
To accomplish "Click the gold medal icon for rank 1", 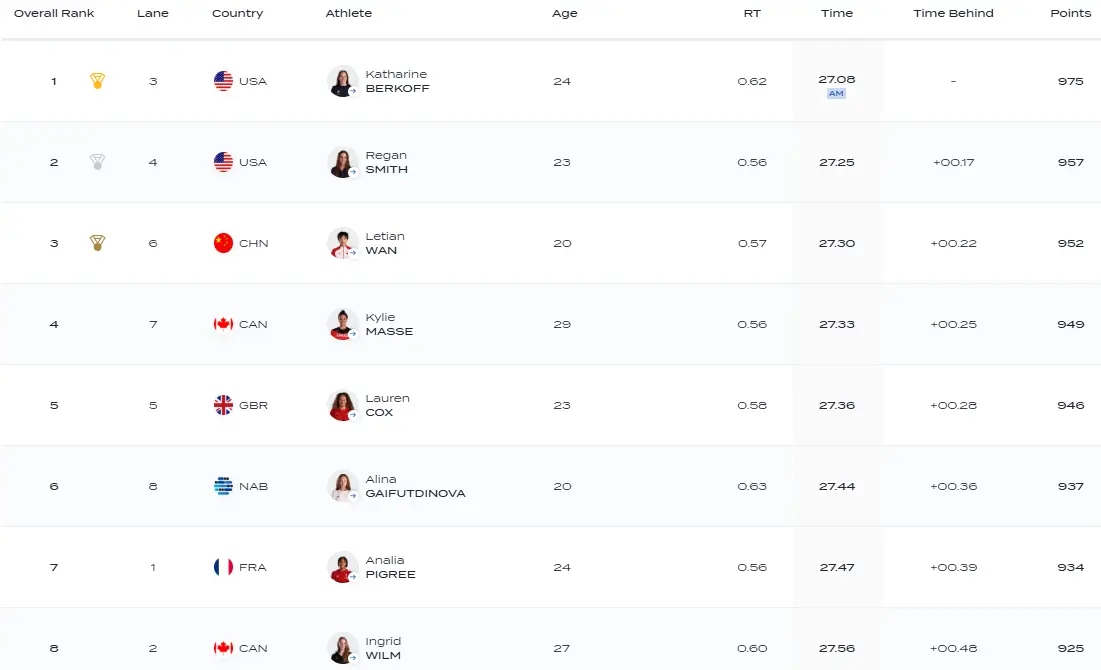I will coord(97,81).
